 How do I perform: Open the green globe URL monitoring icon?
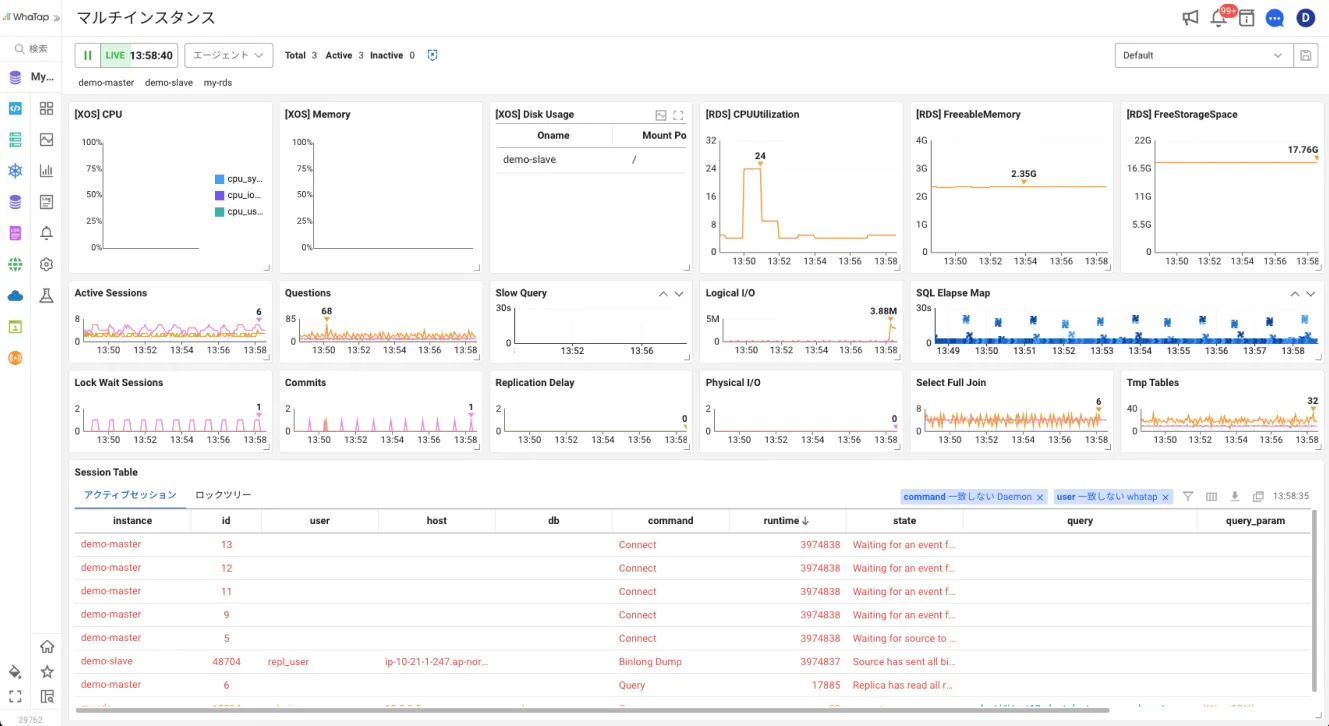coord(15,264)
